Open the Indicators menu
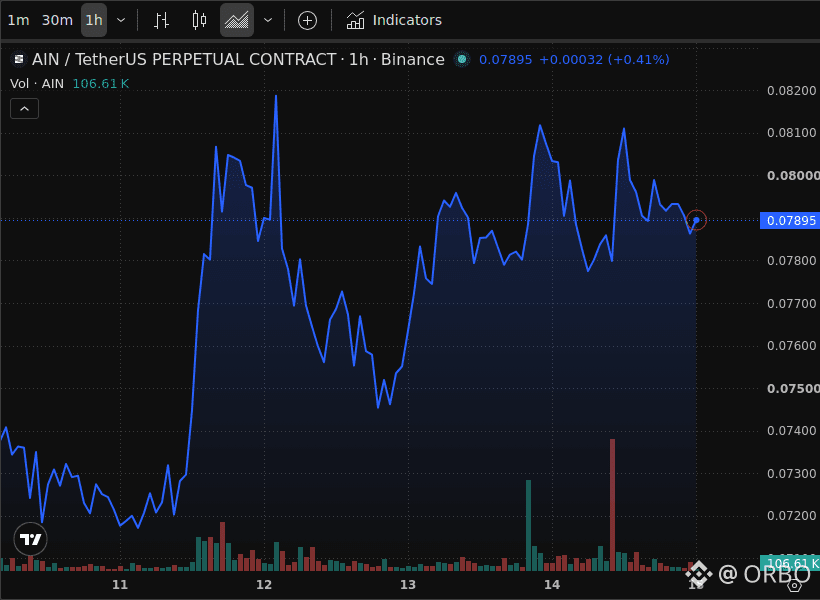 394,20
